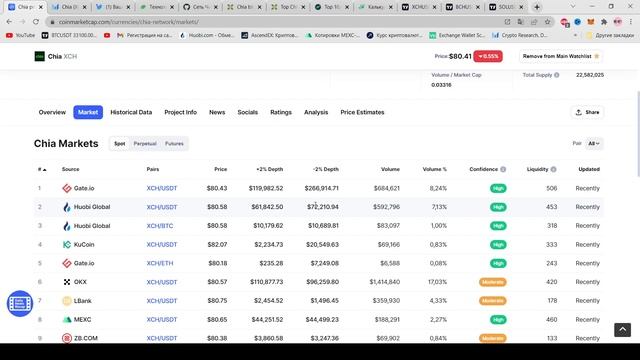
Task: Open the News tab
Action: coord(217,112)
